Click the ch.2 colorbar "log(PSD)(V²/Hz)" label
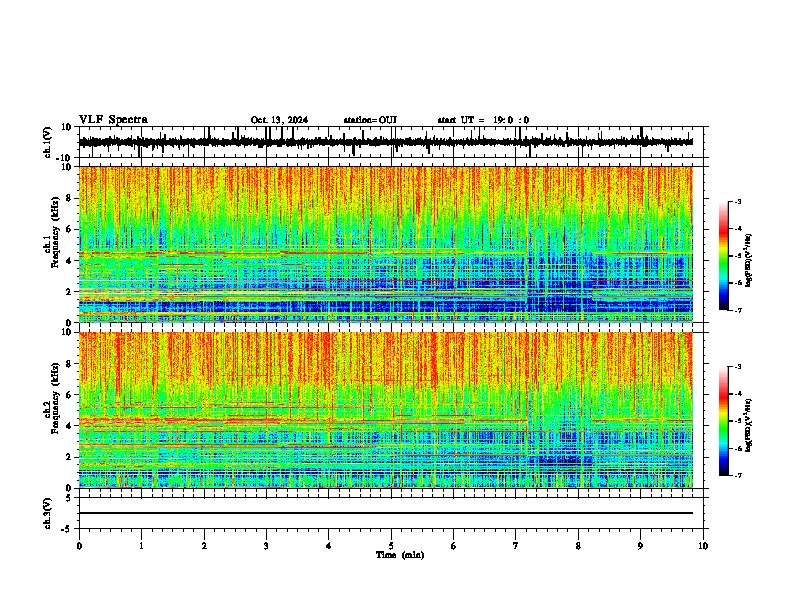This screenshot has width=792, height=612. tap(749, 424)
